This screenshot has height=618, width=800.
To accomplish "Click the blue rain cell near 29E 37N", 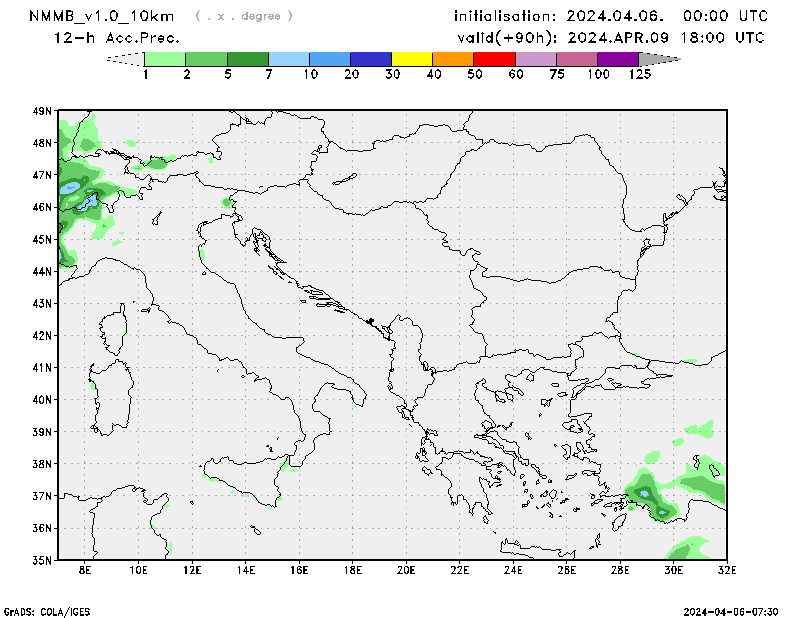I will point(645,494).
